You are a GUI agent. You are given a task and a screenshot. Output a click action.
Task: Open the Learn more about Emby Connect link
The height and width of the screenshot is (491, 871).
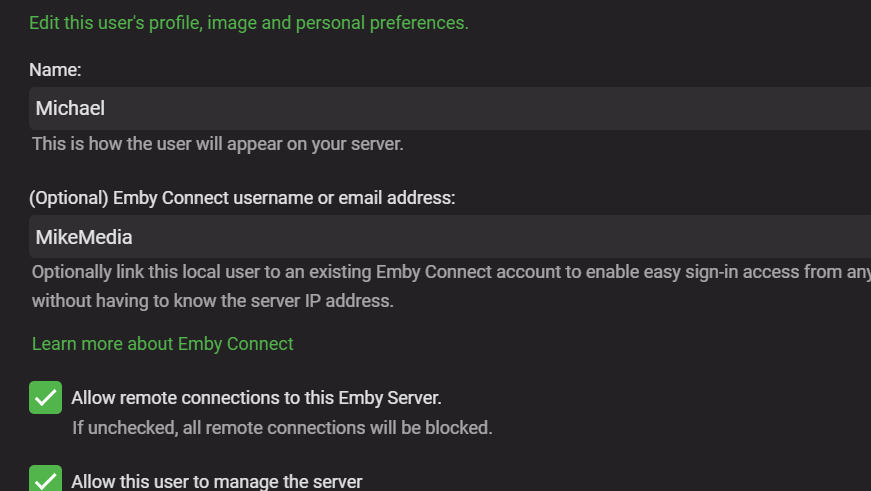point(163,344)
